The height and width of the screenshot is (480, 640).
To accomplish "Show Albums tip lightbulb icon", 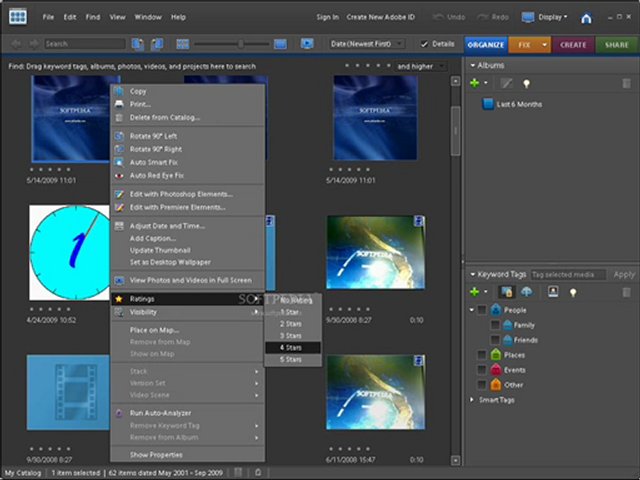I will coord(527,84).
